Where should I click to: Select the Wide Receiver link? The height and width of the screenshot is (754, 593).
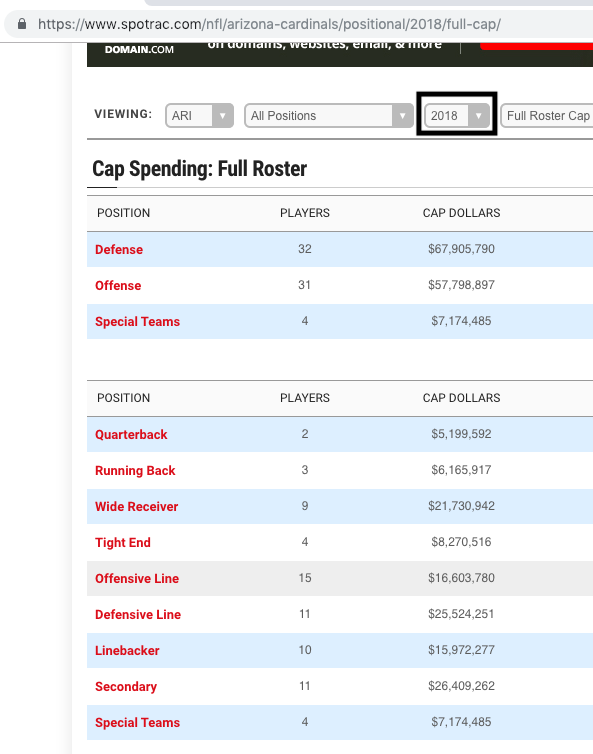click(x=136, y=507)
